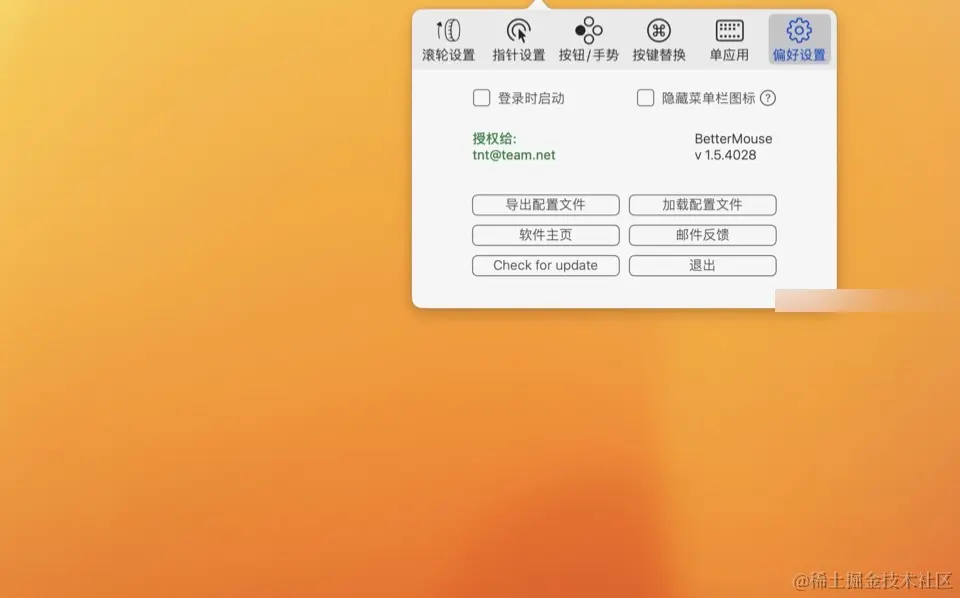Click the help question mark icon
960x598 pixels.
768,98
